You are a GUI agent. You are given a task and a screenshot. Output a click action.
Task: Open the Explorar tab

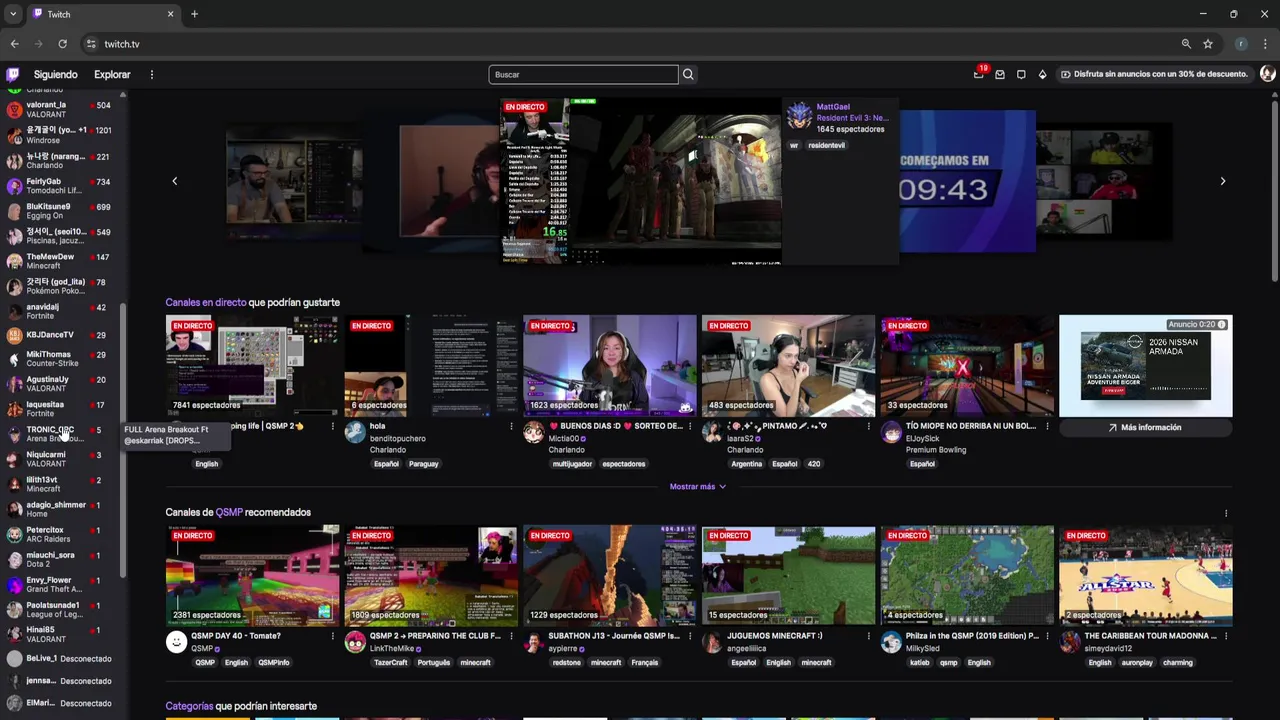tap(112, 75)
